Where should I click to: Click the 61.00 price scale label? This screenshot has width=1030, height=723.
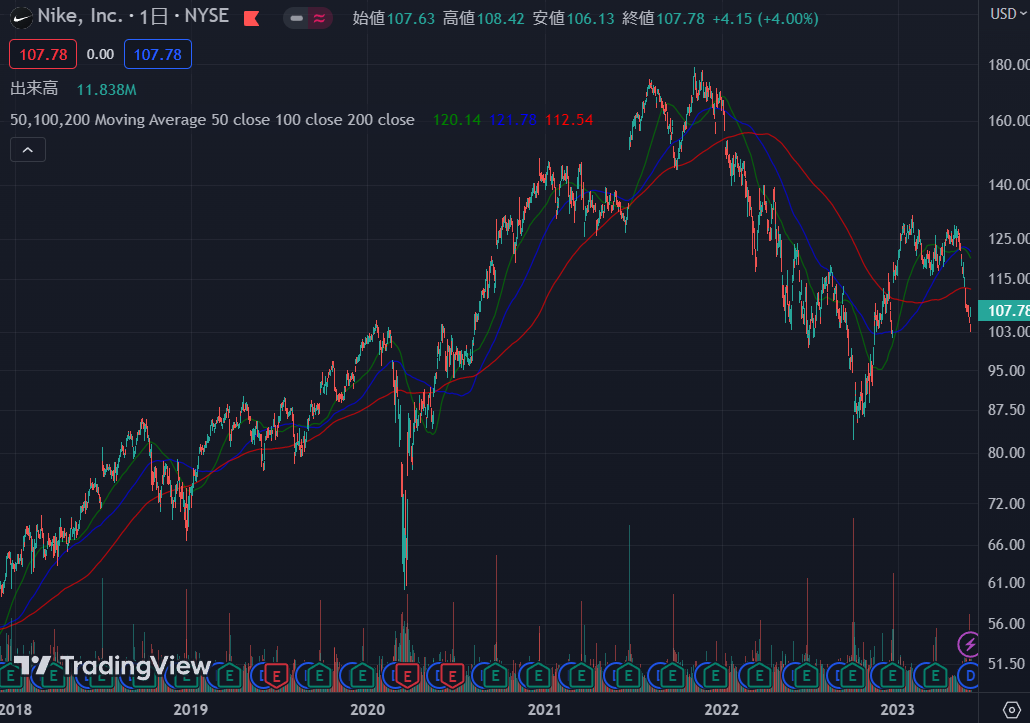point(1006,582)
